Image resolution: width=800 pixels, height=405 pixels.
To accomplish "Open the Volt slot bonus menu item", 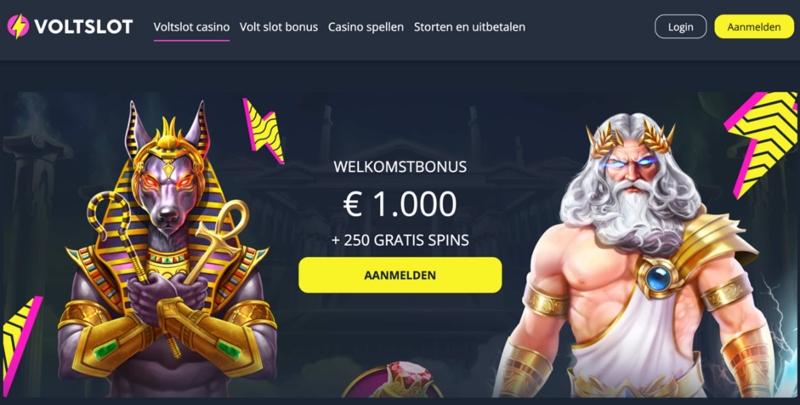I will click(279, 27).
